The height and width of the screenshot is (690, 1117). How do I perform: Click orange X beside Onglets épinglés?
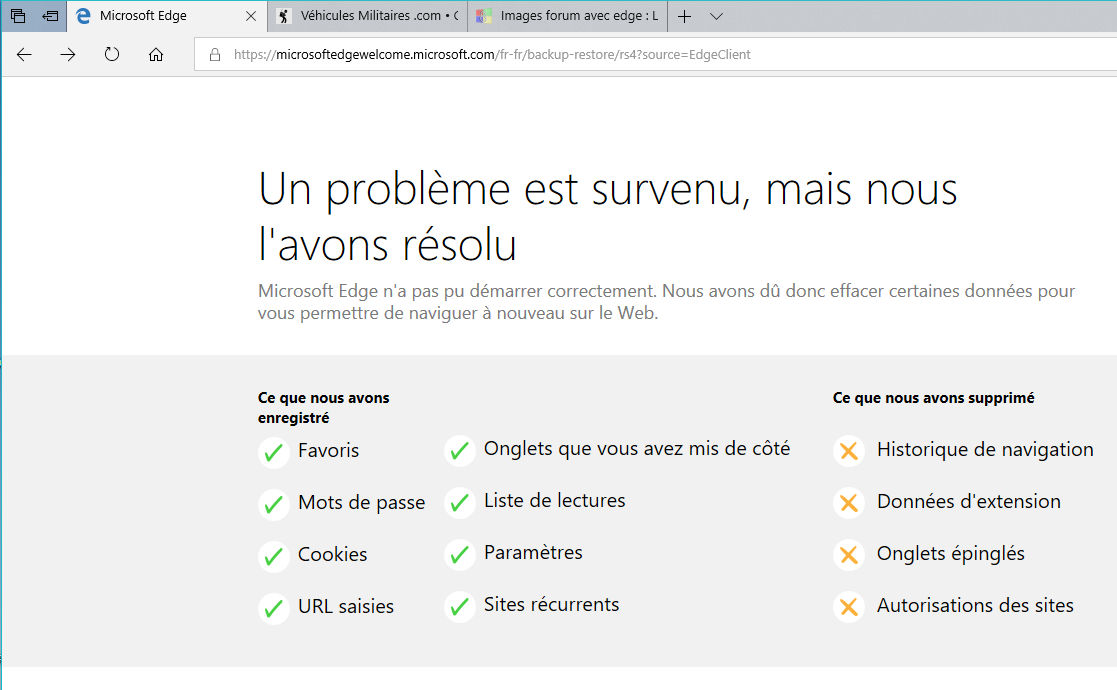848,554
